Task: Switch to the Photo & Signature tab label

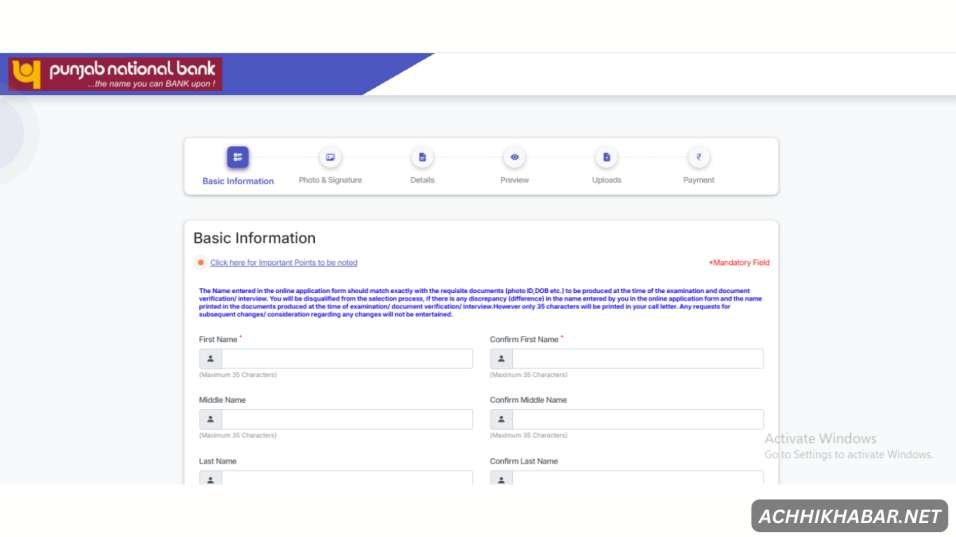Action: pos(330,180)
